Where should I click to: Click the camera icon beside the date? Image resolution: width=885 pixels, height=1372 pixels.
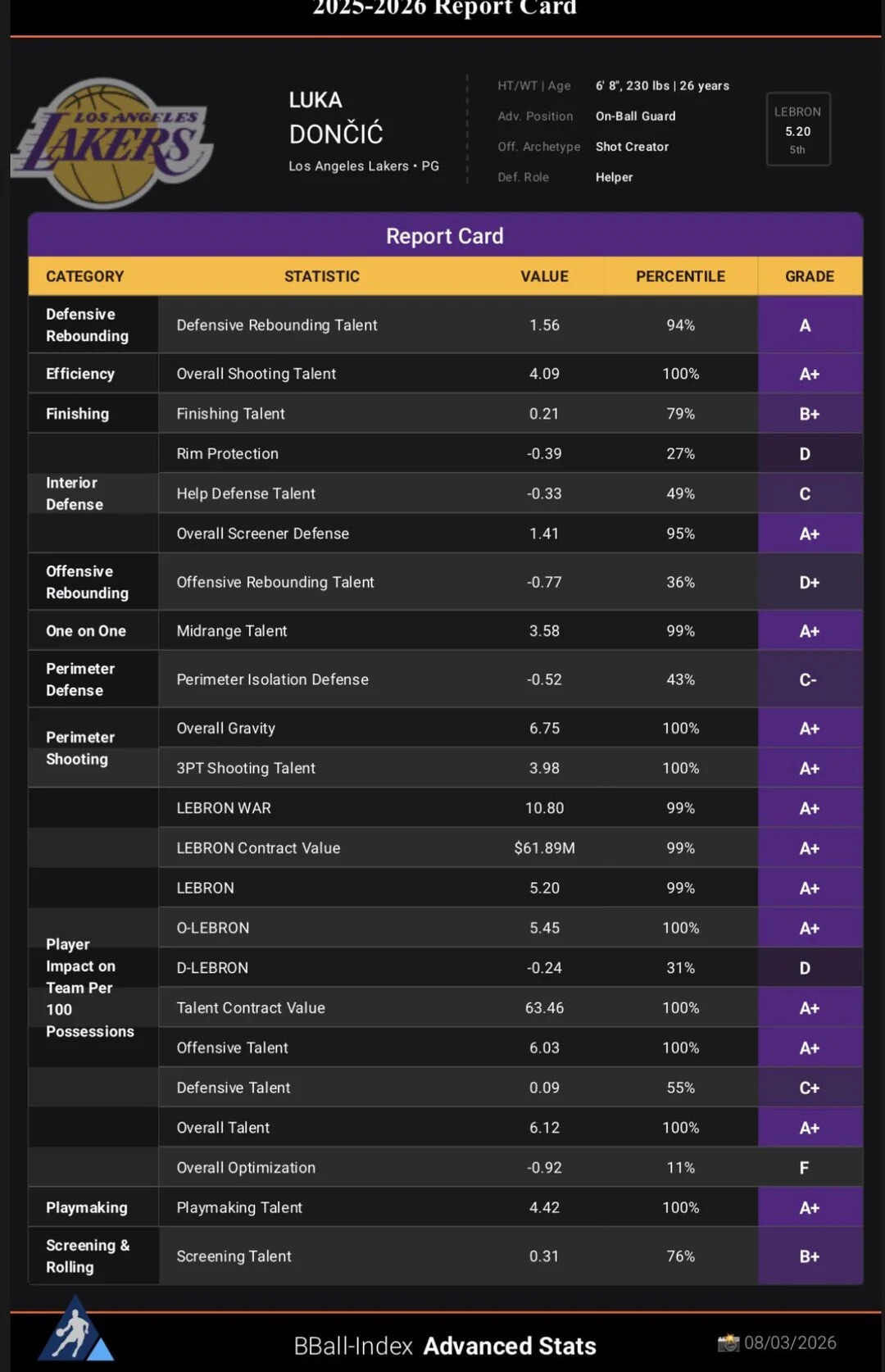pyautogui.click(x=728, y=1342)
